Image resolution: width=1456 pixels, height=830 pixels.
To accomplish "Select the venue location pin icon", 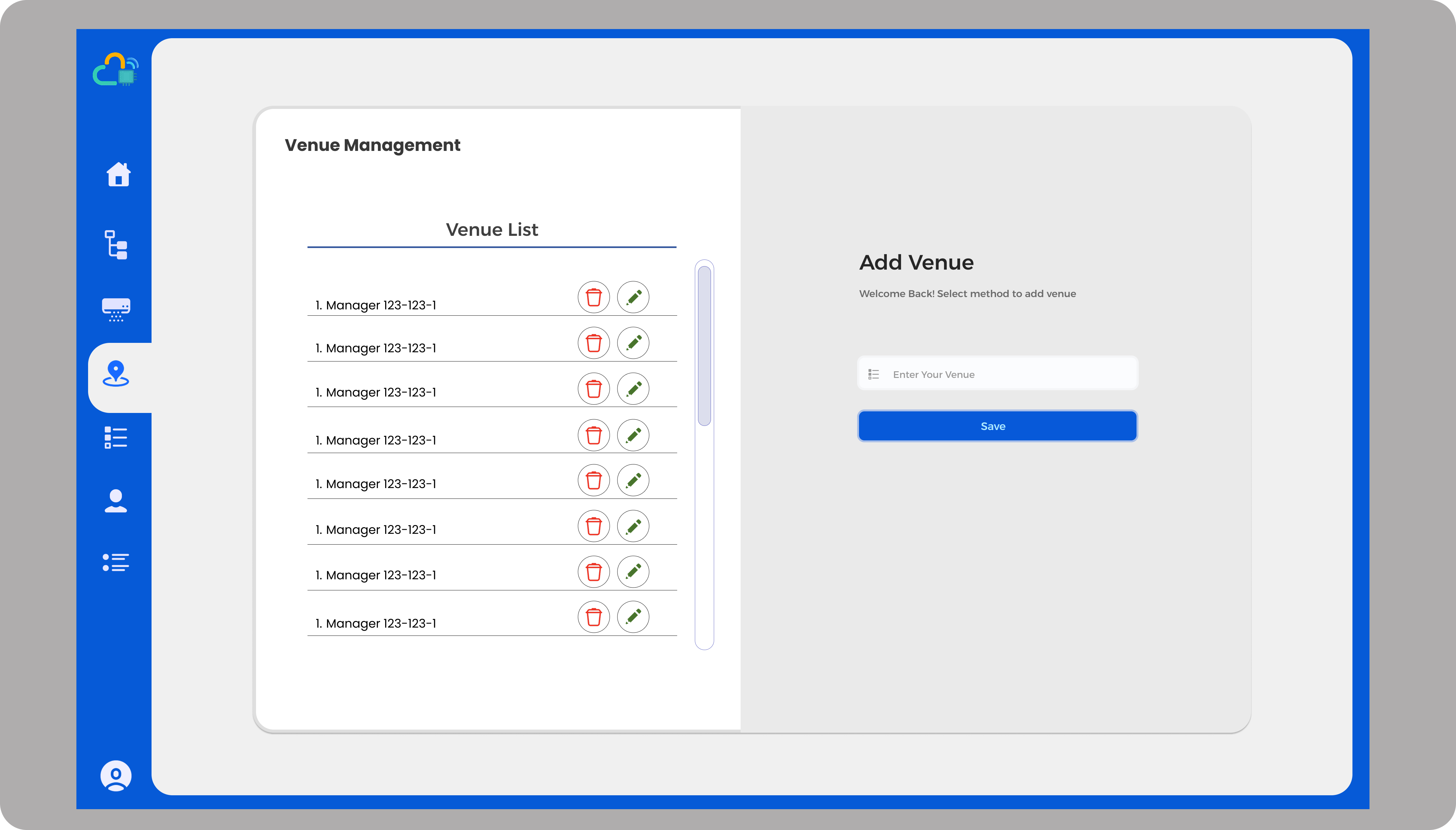I will [x=116, y=374].
